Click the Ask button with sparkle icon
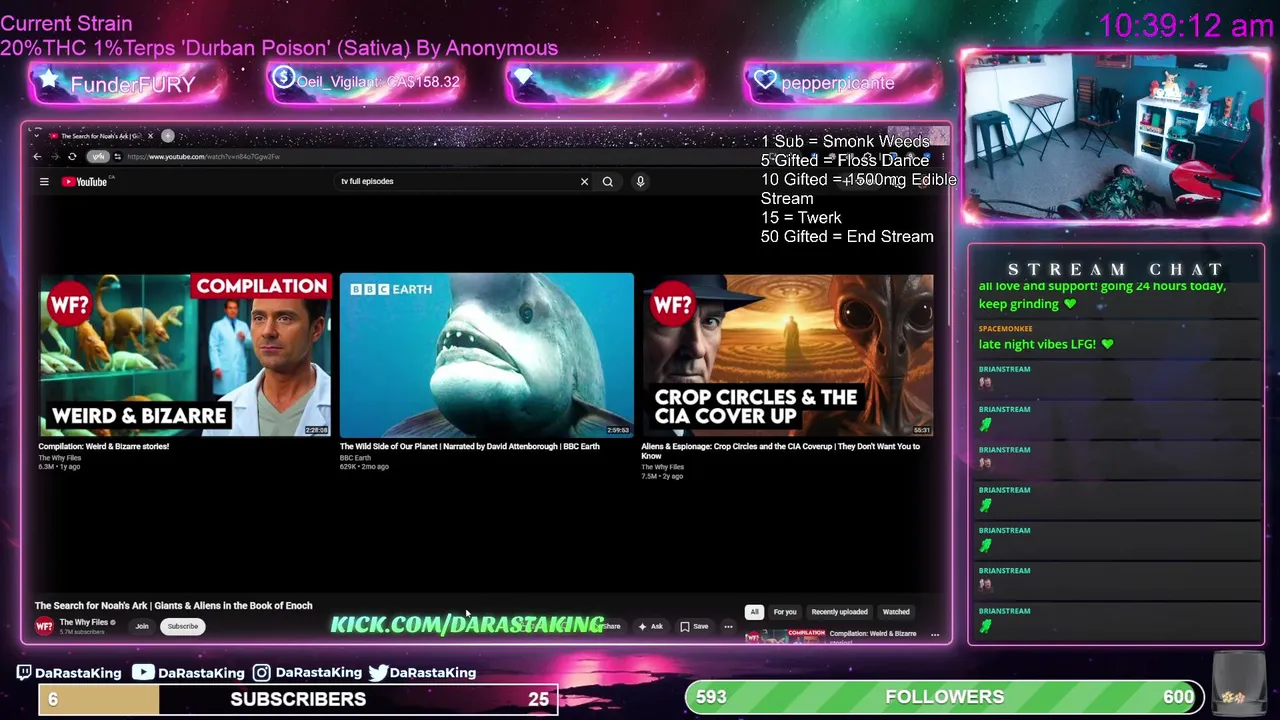This screenshot has height=720, width=1280. point(650,626)
